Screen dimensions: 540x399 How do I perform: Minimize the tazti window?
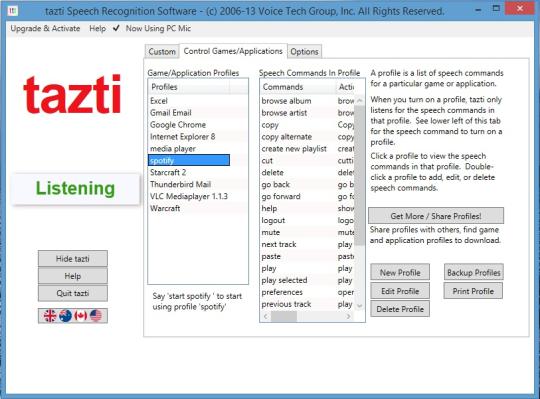(478, 10)
